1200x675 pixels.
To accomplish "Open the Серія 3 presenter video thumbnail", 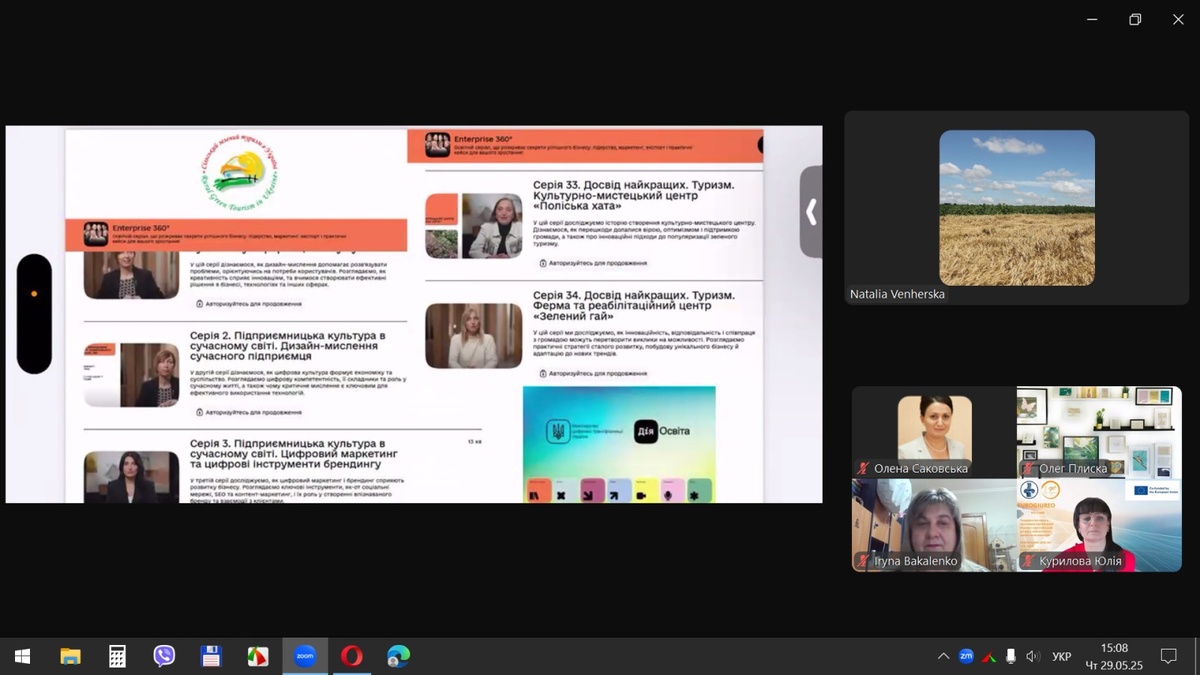I will point(131,476).
